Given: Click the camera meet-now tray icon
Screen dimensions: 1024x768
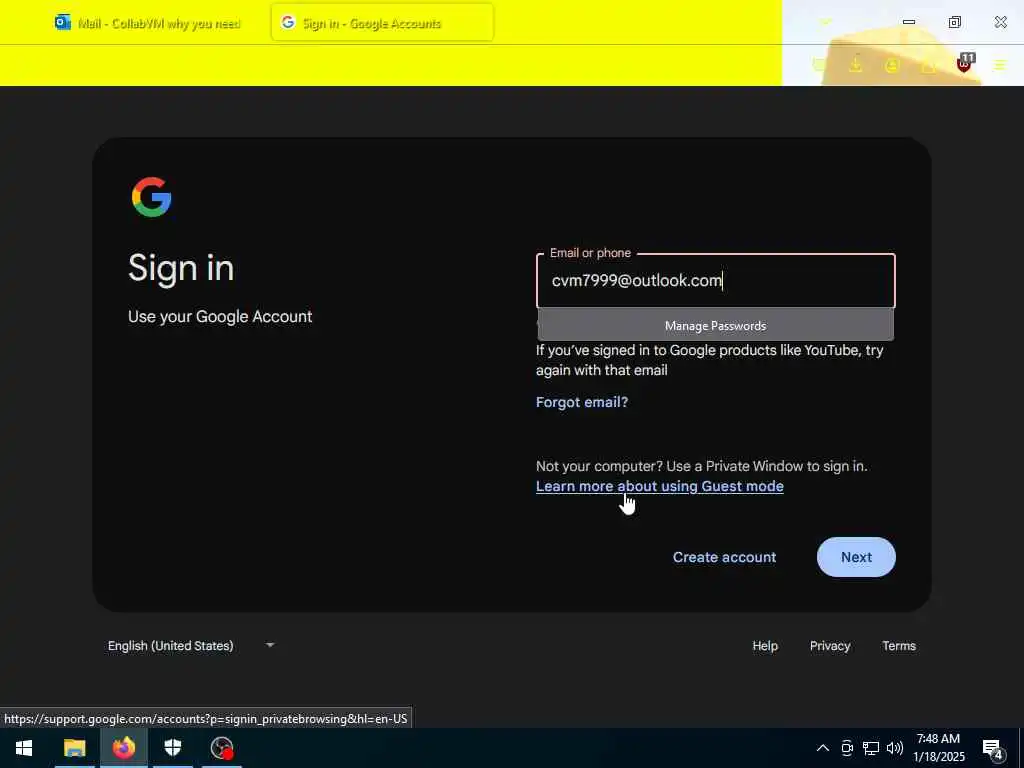Looking at the screenshot, I should [x=847, y=748].
